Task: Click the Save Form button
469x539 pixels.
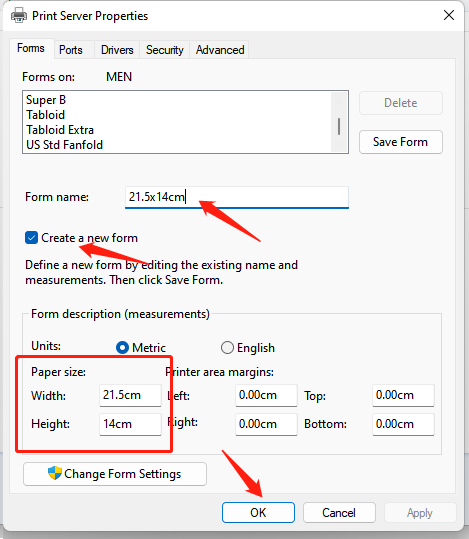Action: click(x=401, y=142)
